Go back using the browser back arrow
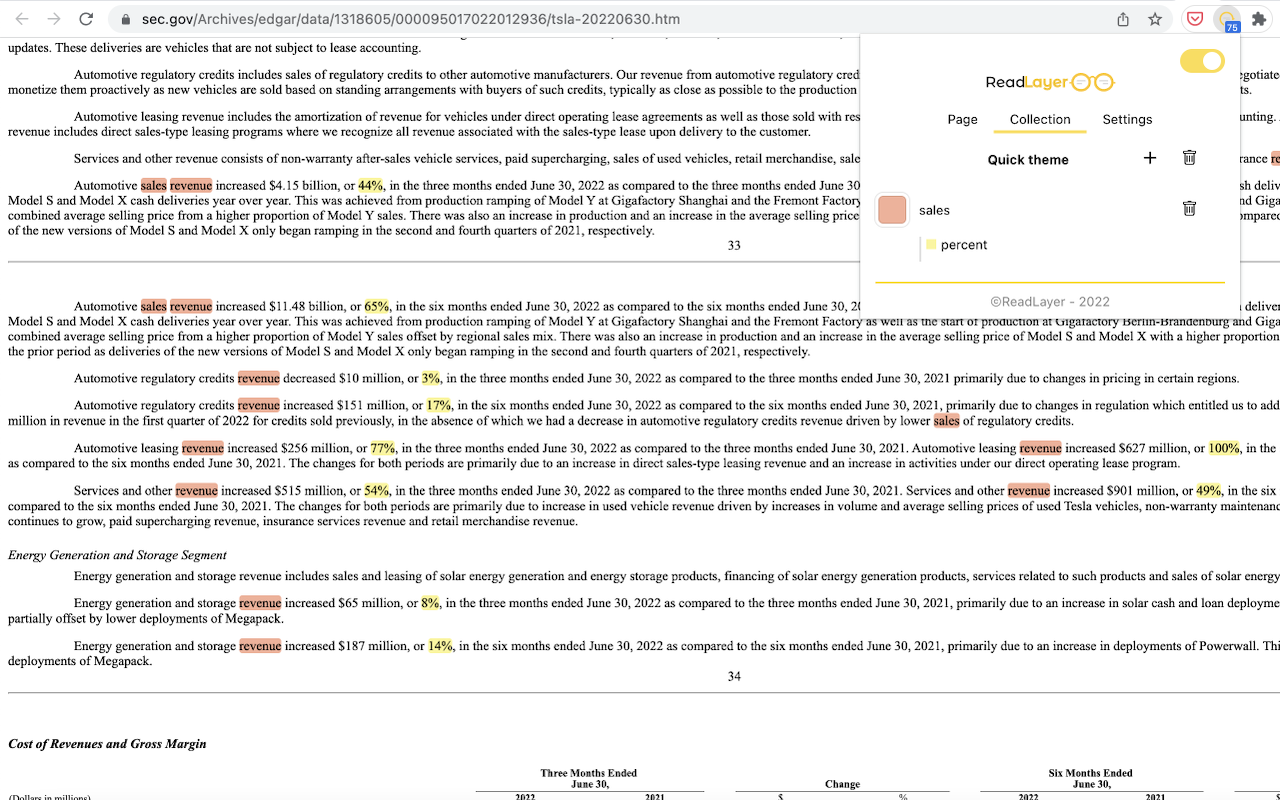Image resolution: width=1280 pixels, height=800 pixels. (22, 19)
